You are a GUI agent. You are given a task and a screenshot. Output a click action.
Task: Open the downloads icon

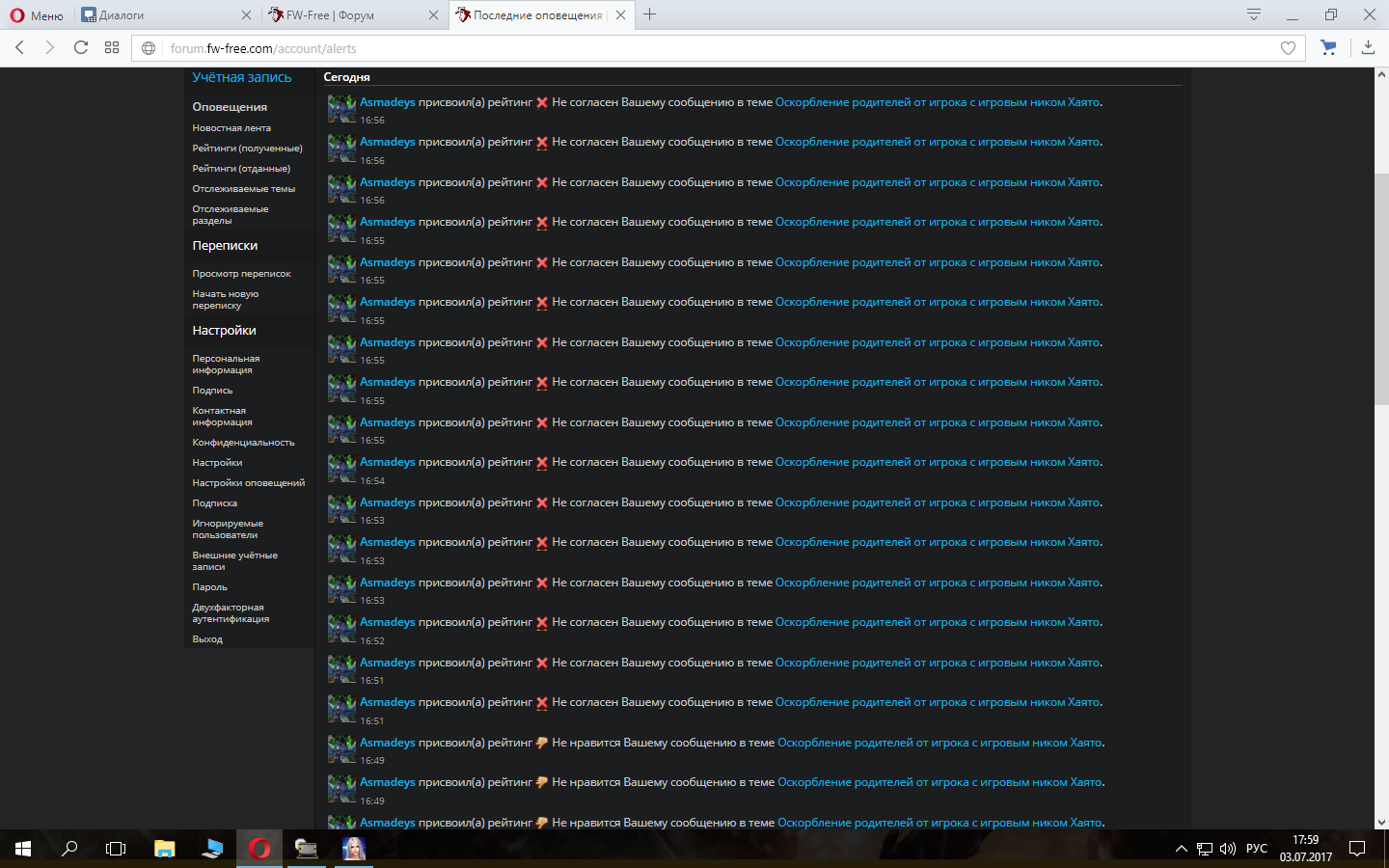1368,47
